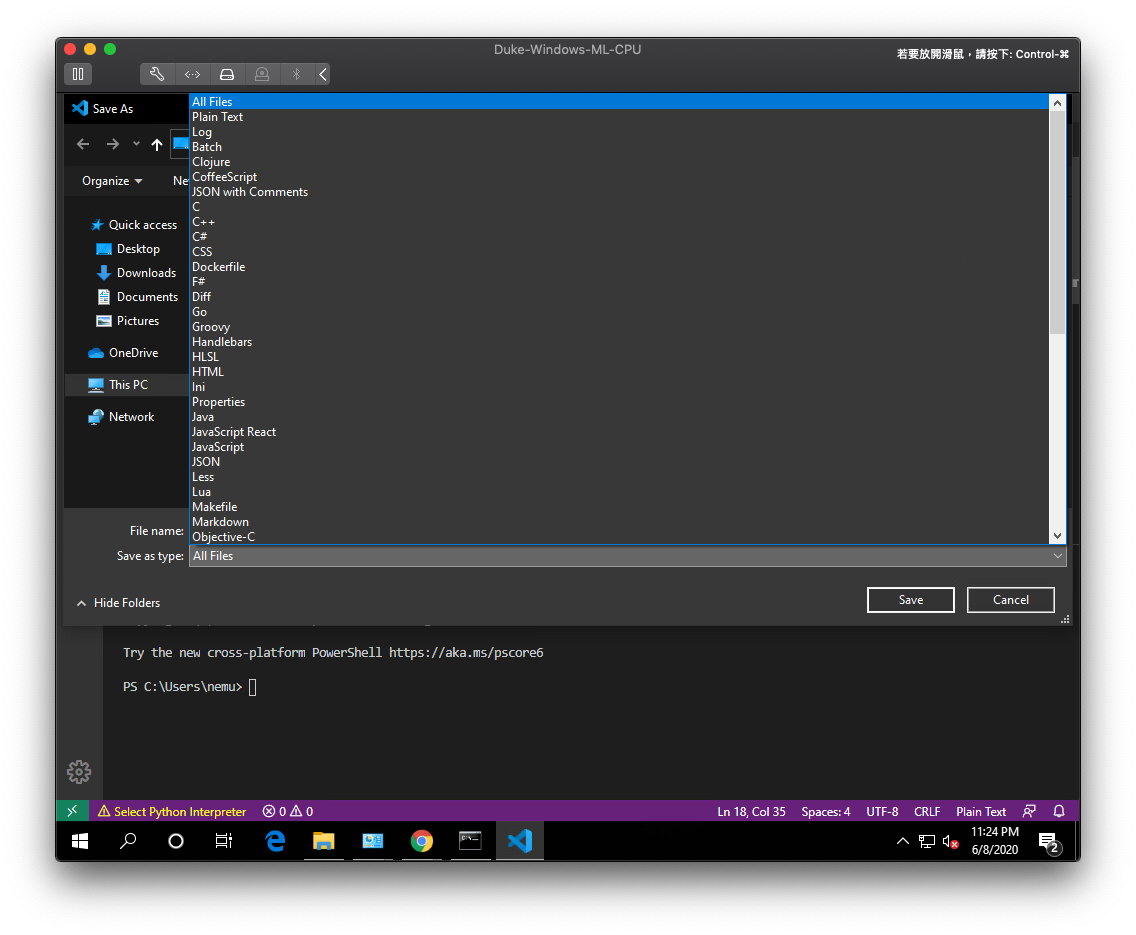Select JSON with Comments from the file type list
Image resolution: width=1136 pixels, height=935 pixels.
pyautogui.click(x=249, y=191)
